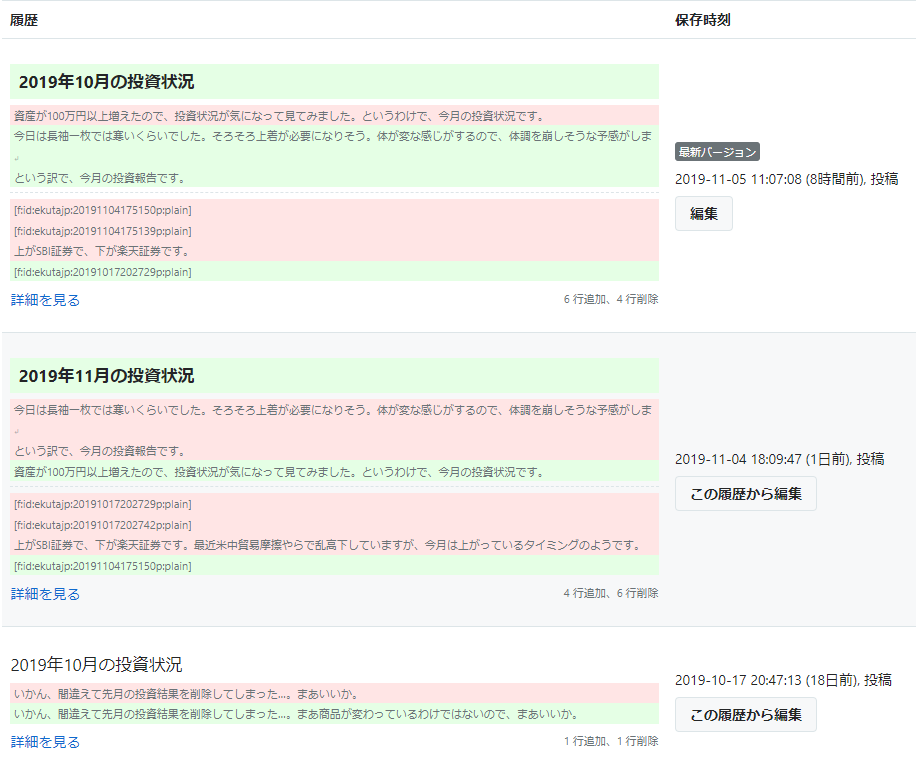Click removed line 20191104175139p:plain in first entry
The width and height of the screenshot is (916, 763).
tap(334, 231)
